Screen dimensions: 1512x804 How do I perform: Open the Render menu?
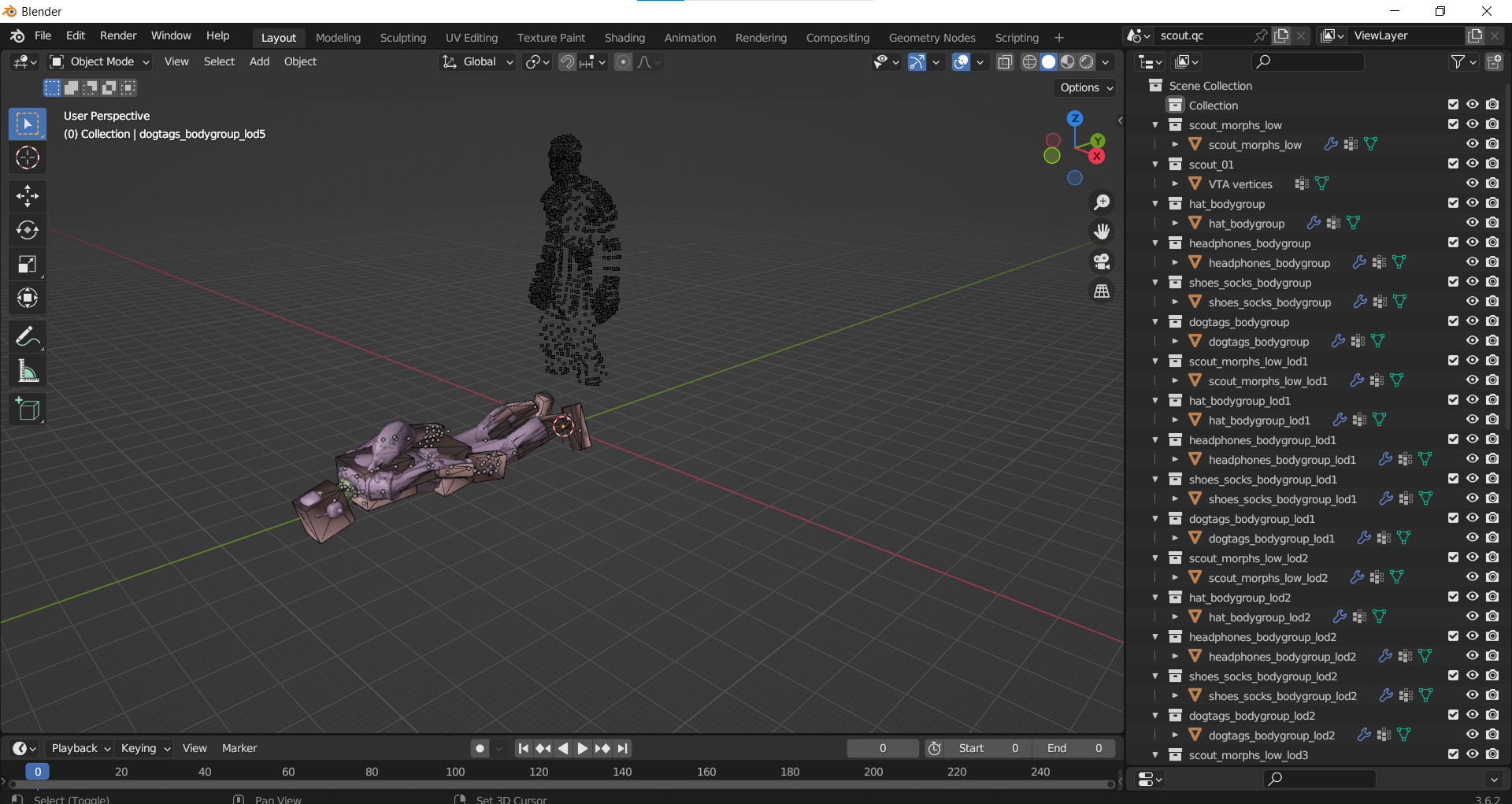point(117,35)
